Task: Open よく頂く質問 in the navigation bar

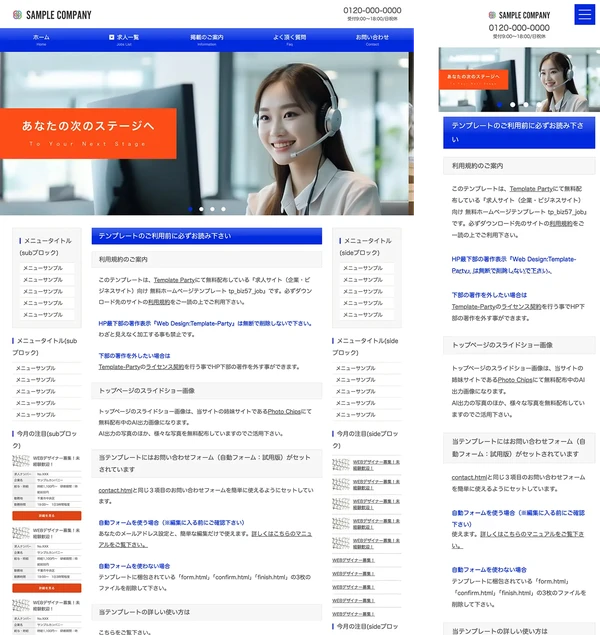Action: (289, 39)
